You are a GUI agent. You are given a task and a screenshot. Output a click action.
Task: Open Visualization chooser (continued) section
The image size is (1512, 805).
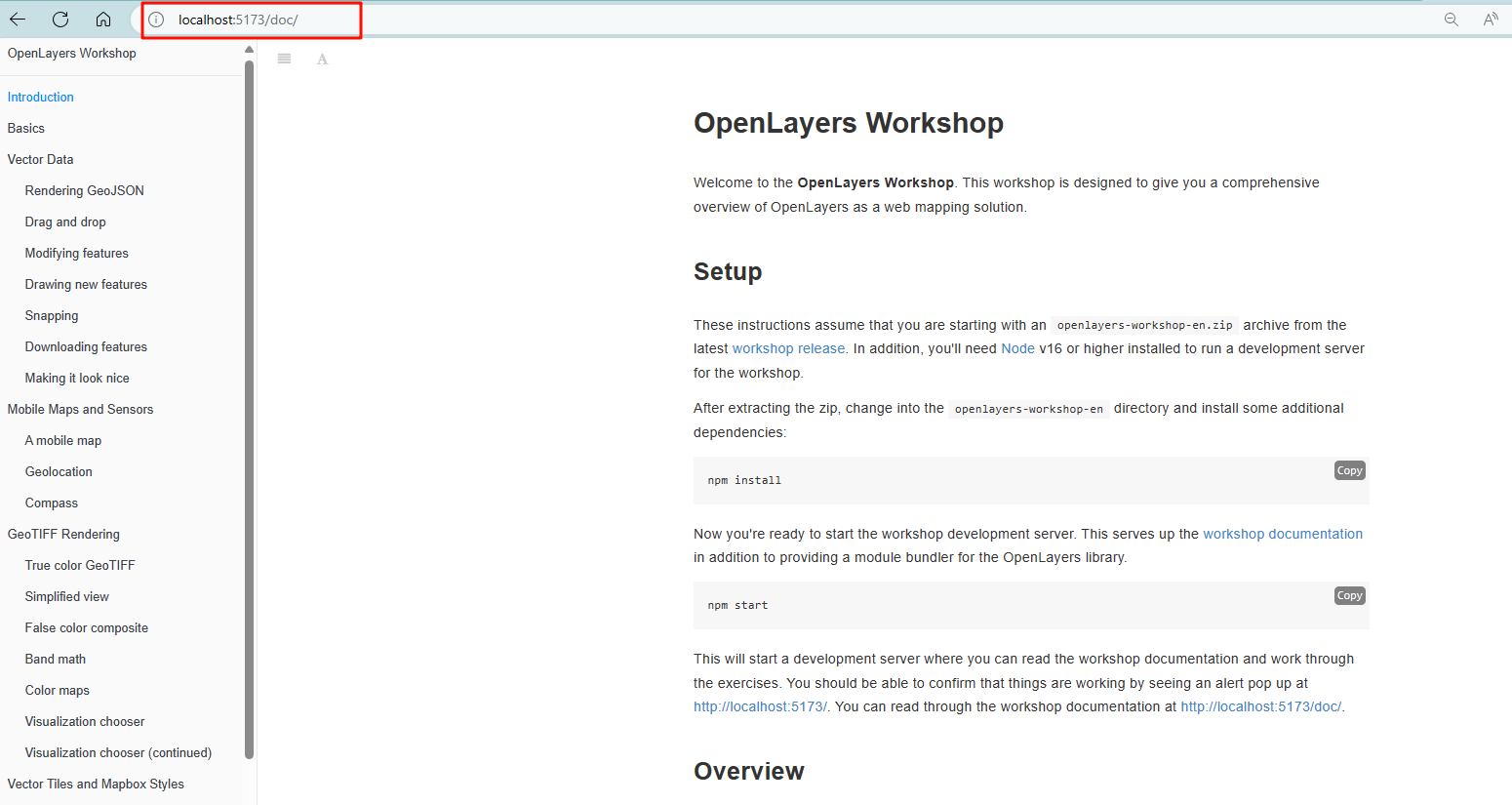click(118, 752)
